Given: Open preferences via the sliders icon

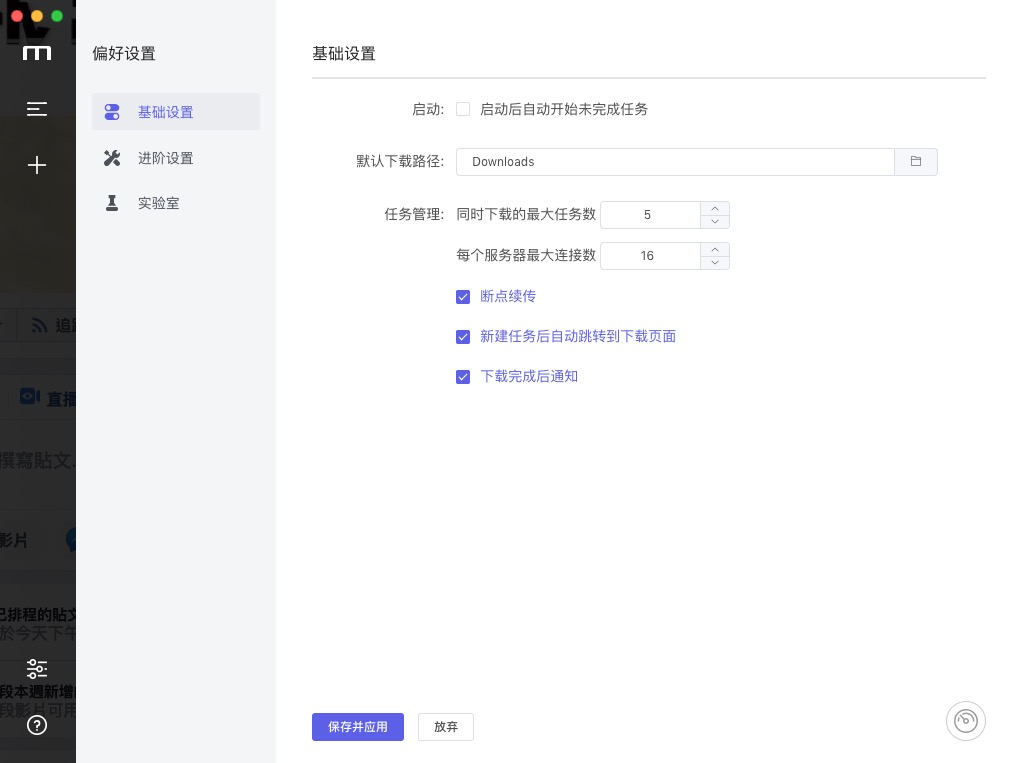Looking at the screenshot, I should click(37, 669).
